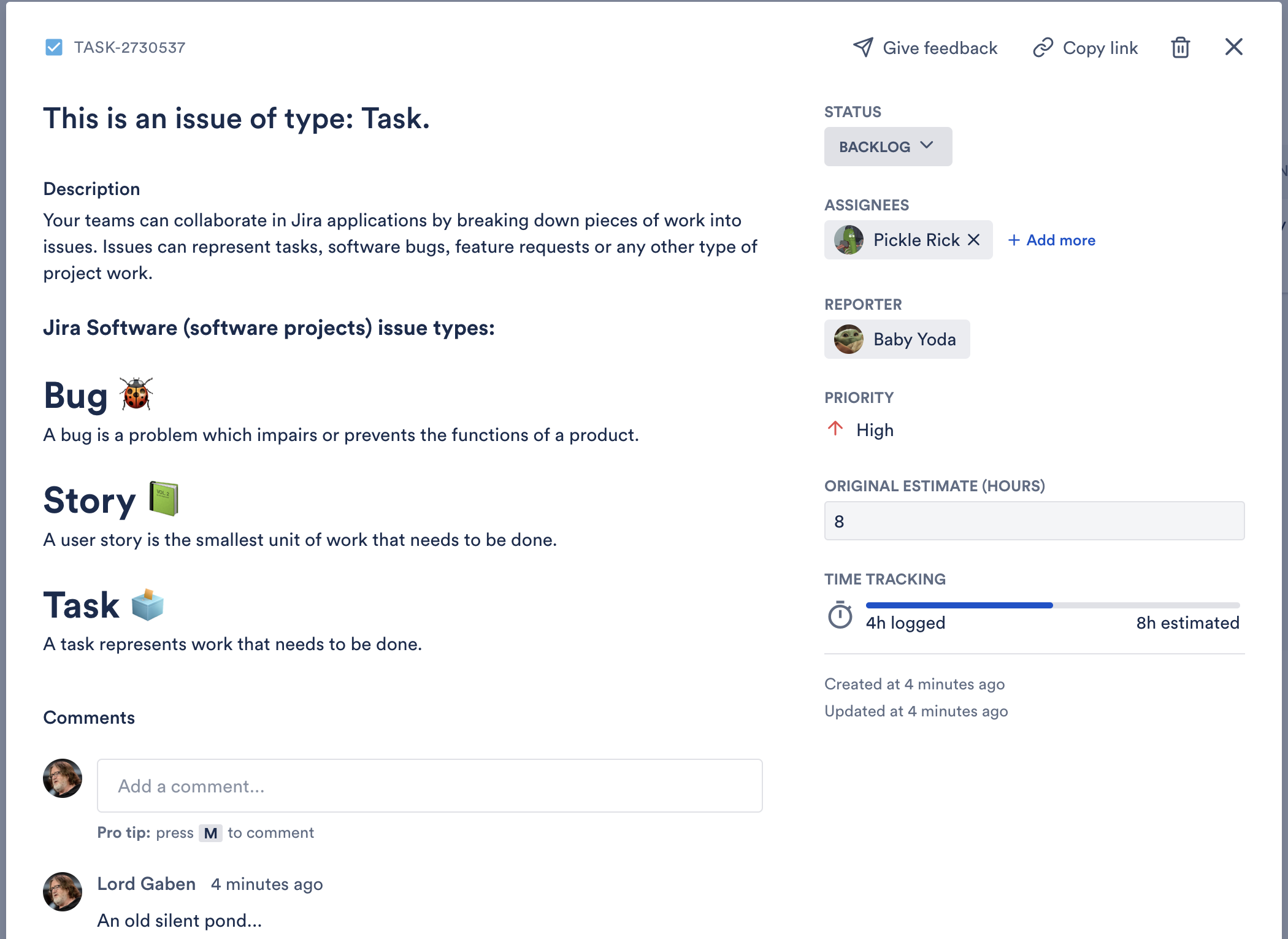The height and width of the screenshot is (939, 1288).
Task: Click the chain link copy icon
Action: coord(1043,47)
